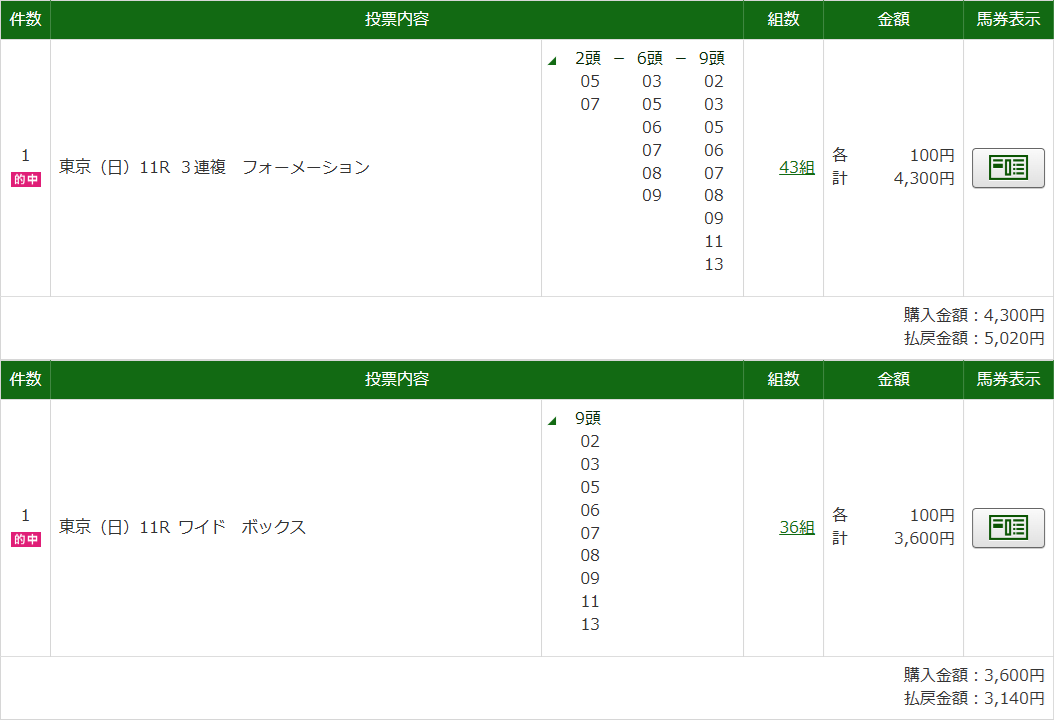
Task: Collapse the 3連複 formation horse list triangle
Action: point(552,61)
